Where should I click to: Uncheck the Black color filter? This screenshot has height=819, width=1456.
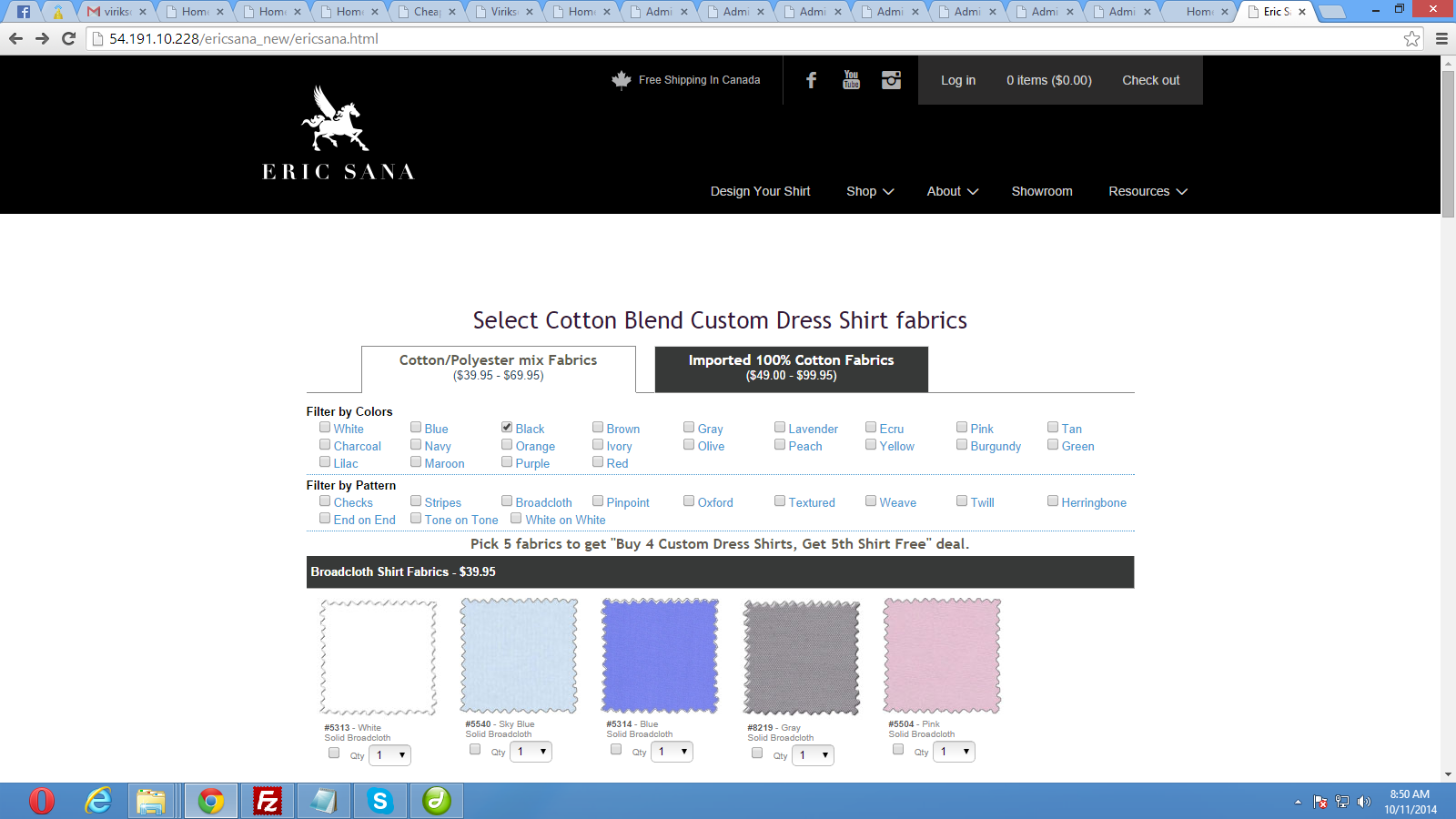(507, 427)
